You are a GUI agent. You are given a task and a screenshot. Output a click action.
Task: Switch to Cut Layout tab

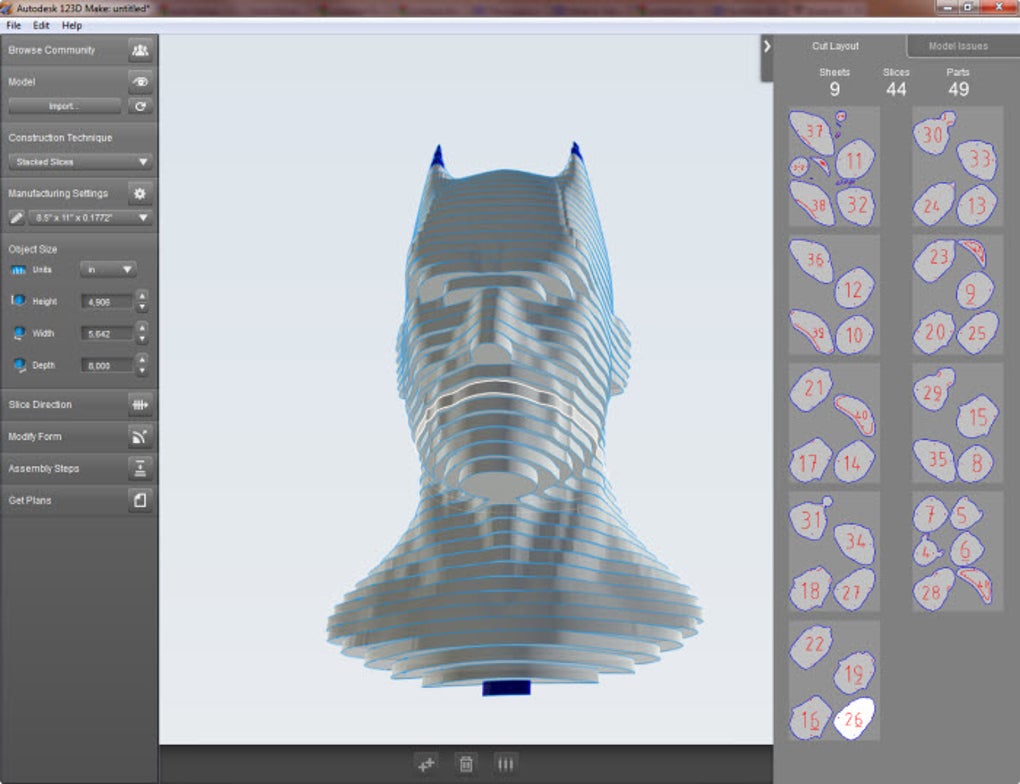click(835, 46)
